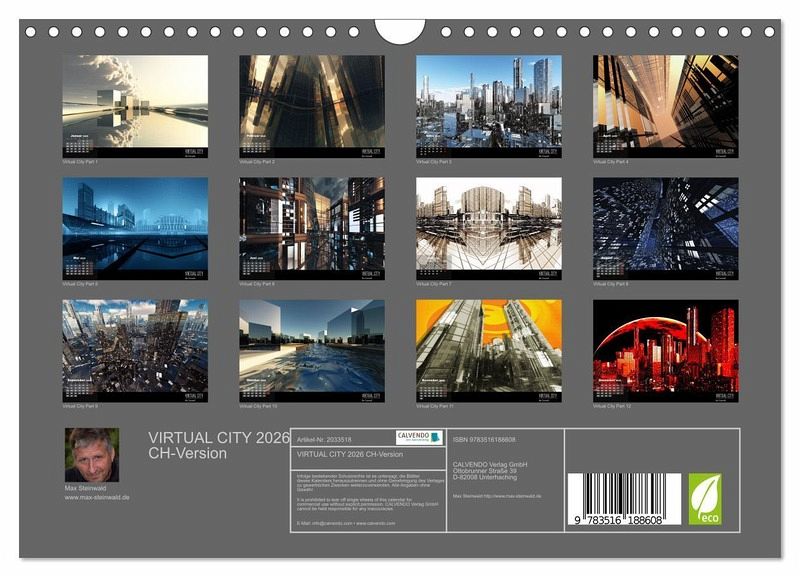Open the dark blue lit-windows towers image
The height and width of the screenshot is (577, 800).
666,229
